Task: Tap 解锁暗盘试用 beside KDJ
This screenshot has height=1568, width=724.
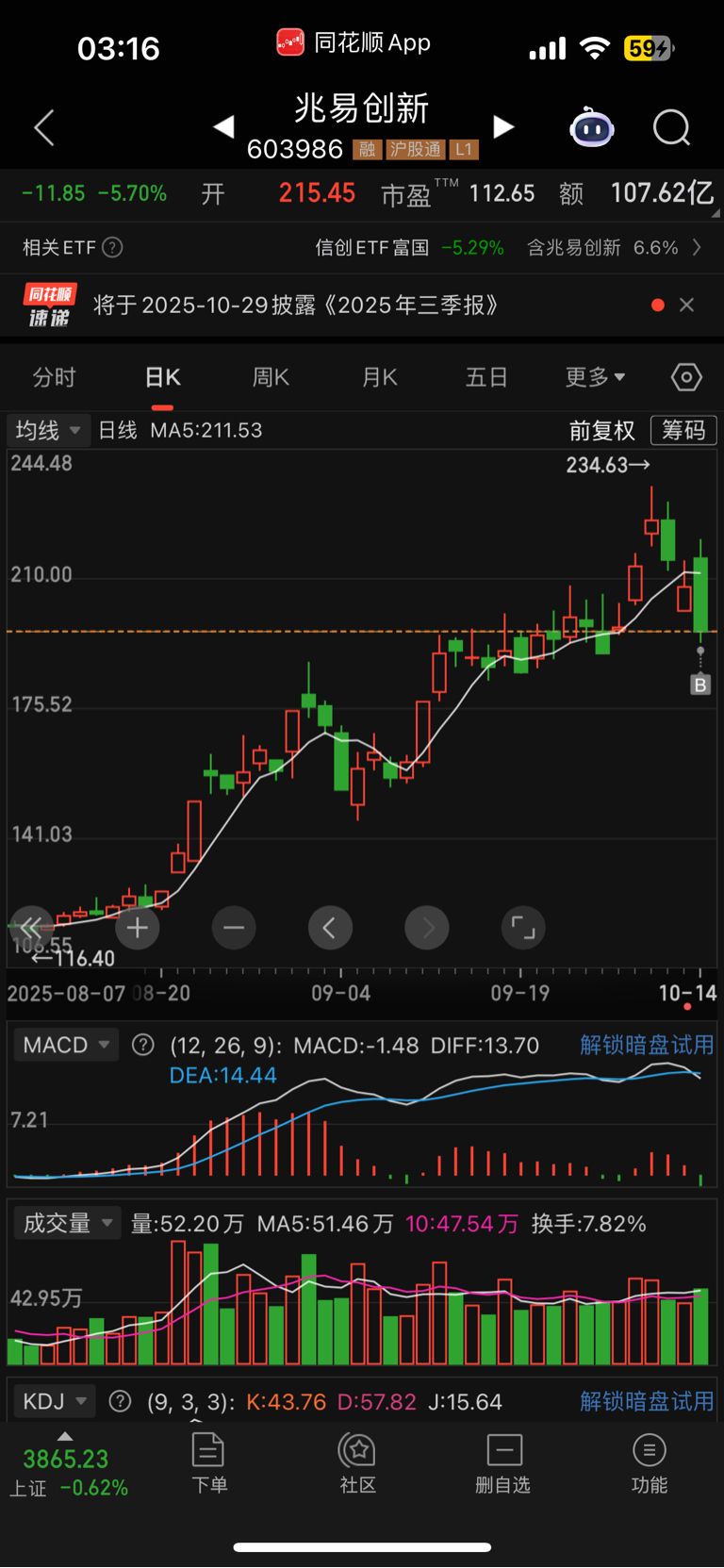Action: (647, 1401)
